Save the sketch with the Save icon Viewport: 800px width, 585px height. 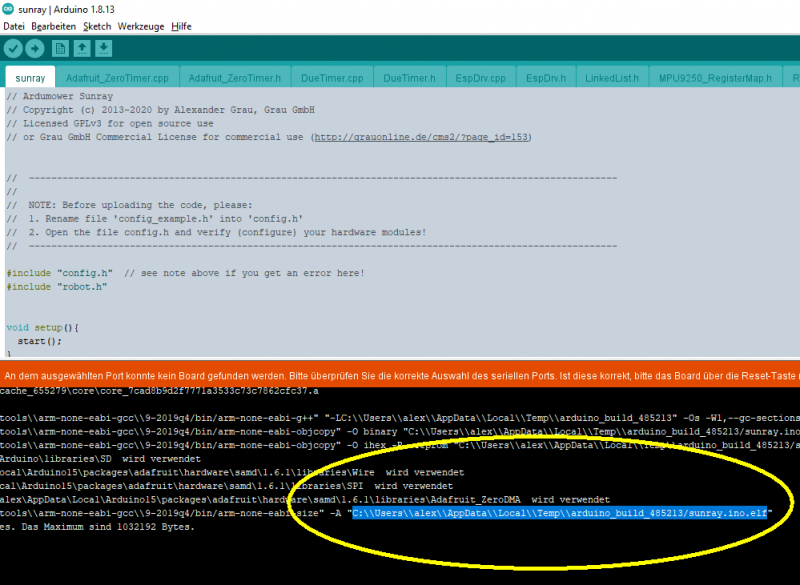103,49
